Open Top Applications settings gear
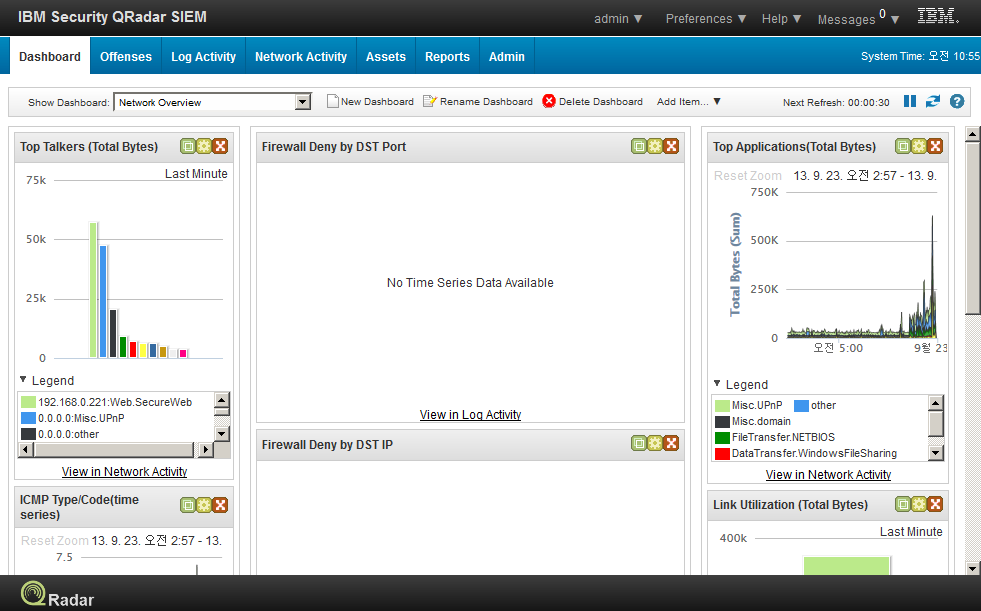 (x=919, y=146)
